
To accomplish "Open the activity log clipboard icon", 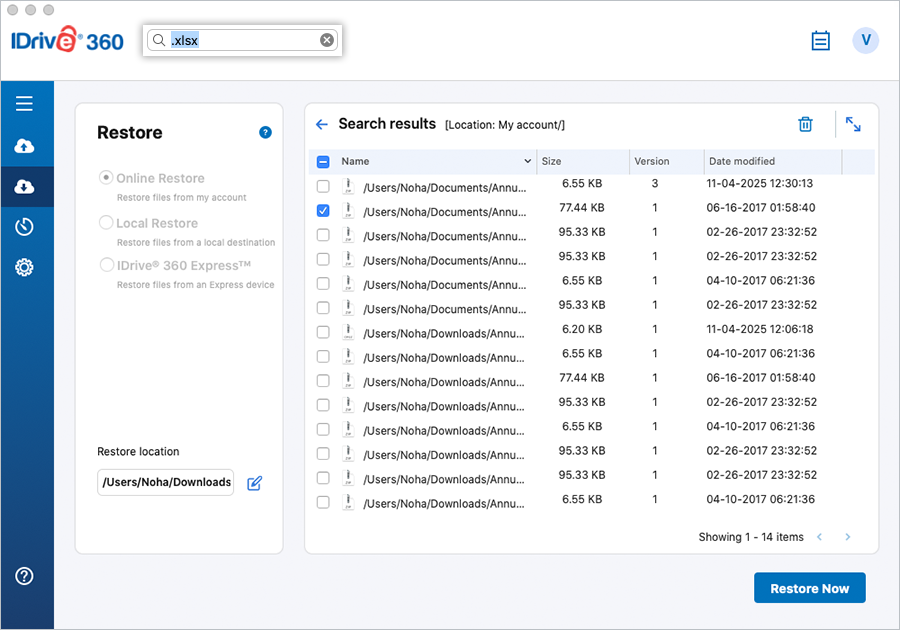I will point(821,41).
